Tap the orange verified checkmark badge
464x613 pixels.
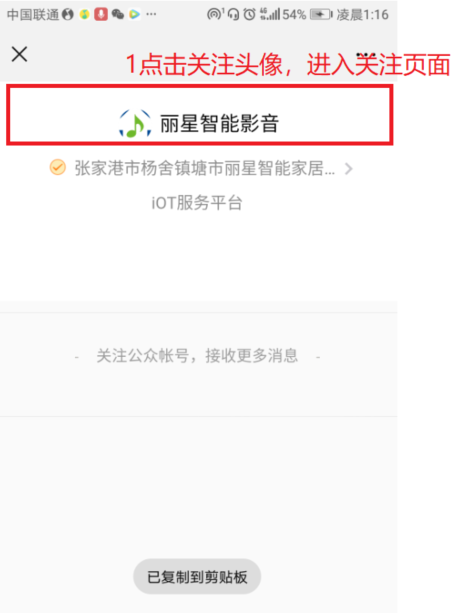[x=57, y=167]
